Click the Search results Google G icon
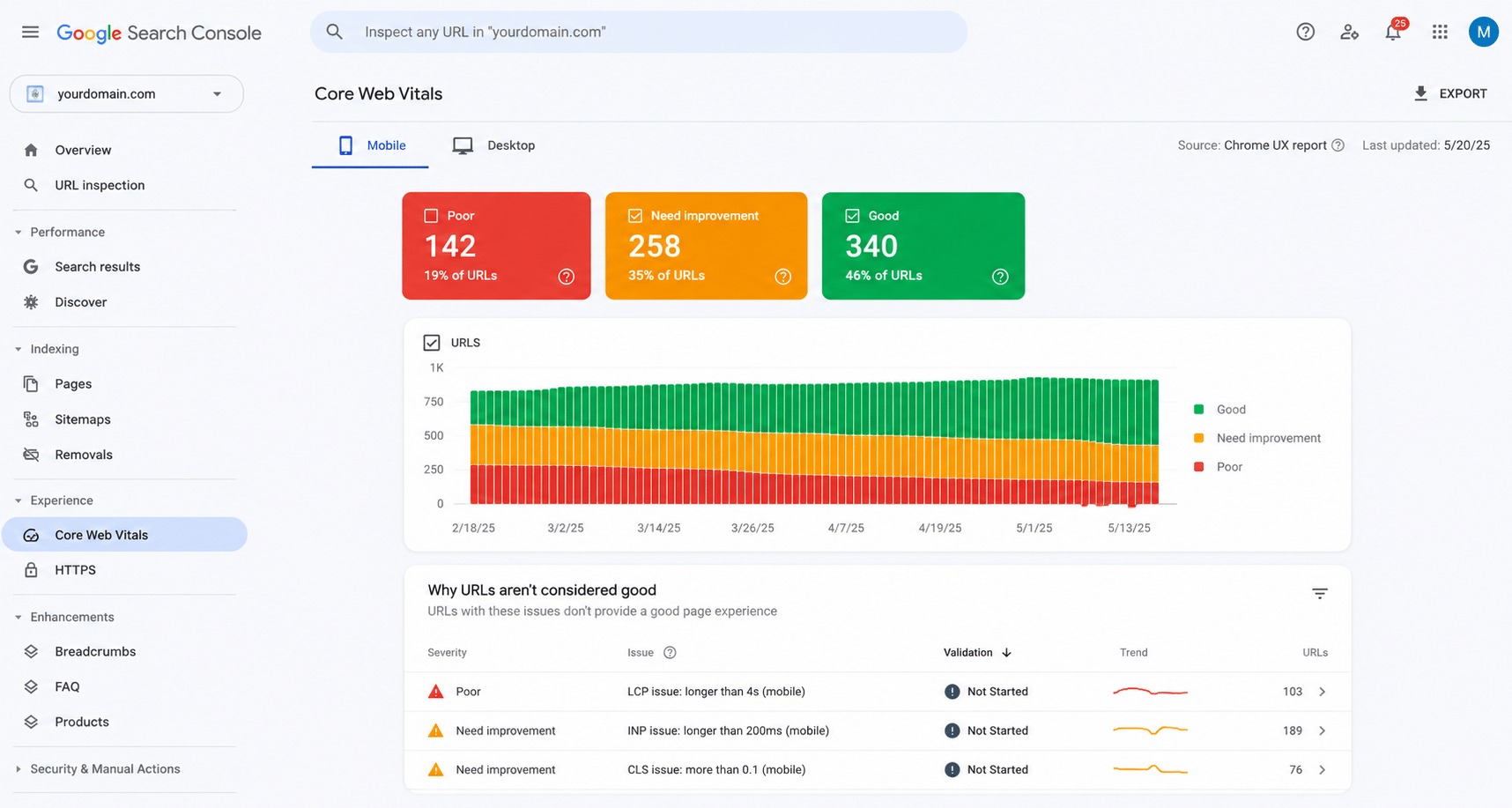The image size is (1512, 808). tap(31, 266)
